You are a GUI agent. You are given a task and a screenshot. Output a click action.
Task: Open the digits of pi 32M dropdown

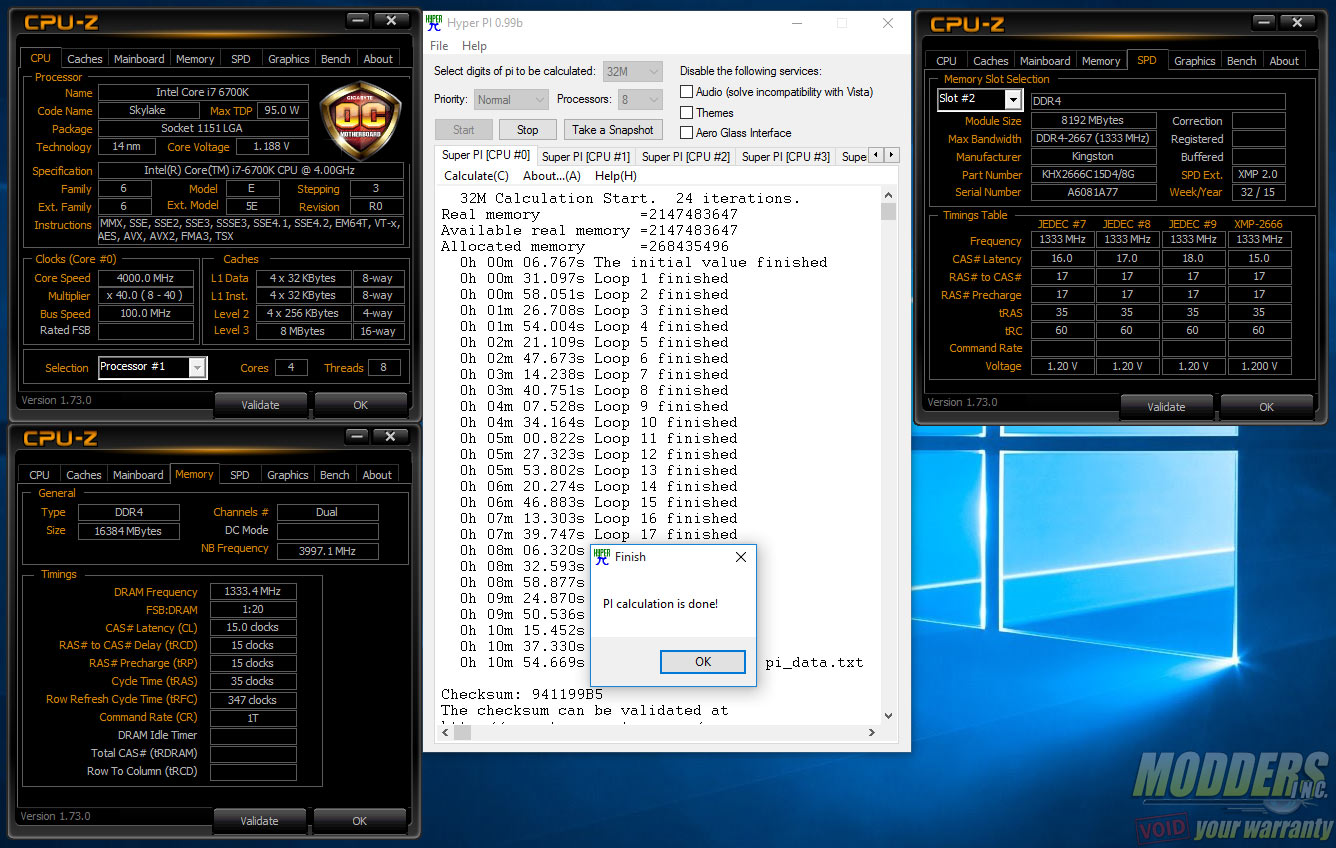(633, 71)
